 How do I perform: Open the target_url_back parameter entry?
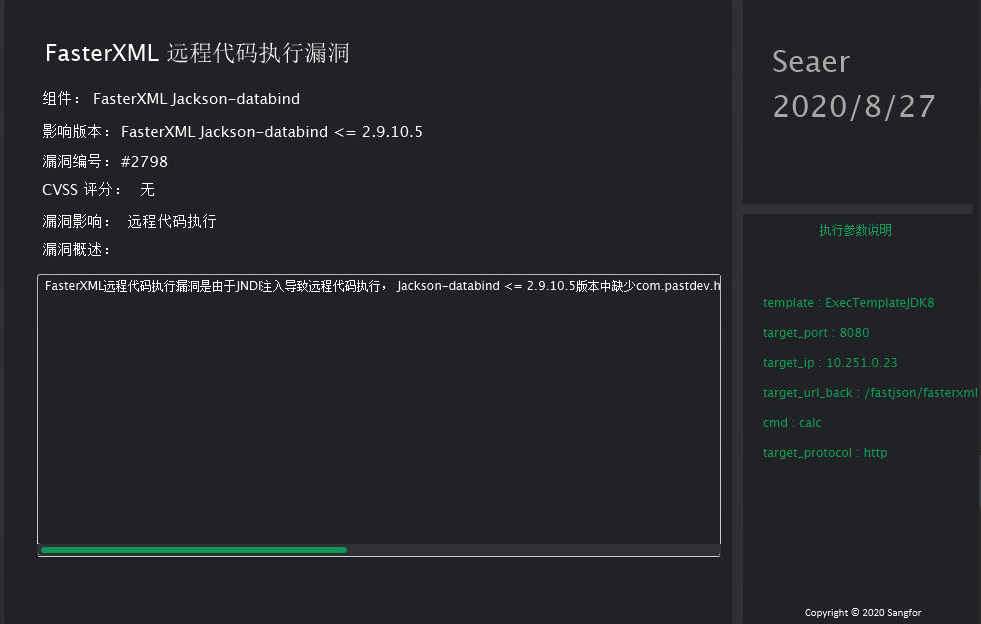tap(871, 392)
